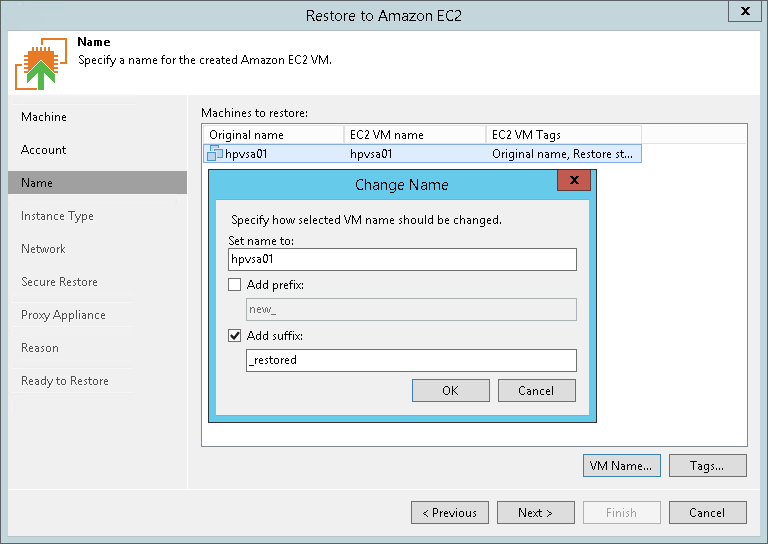This screenshot has width=768, height=544.
Task: Go back with the Previous button
Action: [x=450, y=513]
